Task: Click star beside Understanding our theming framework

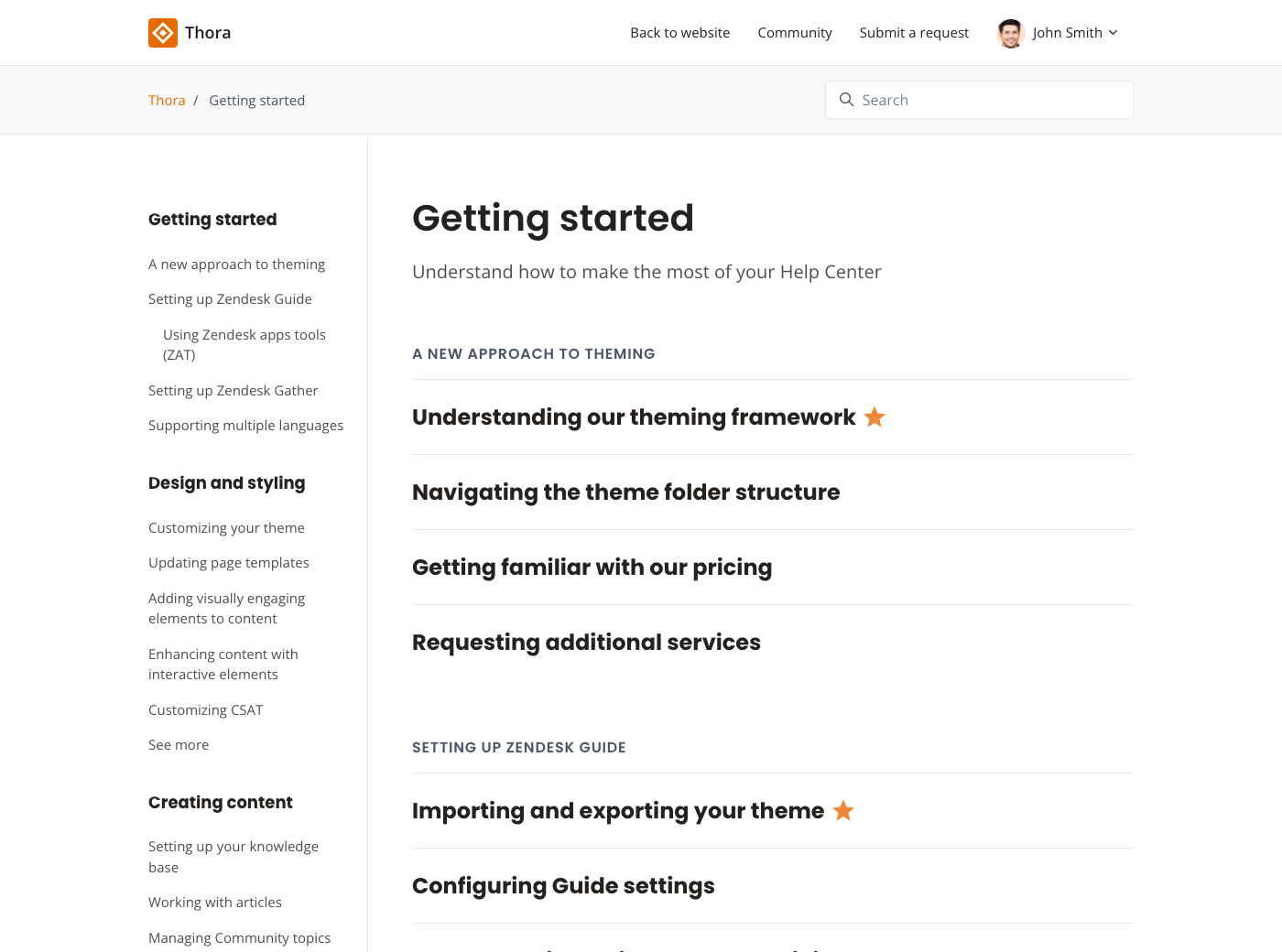Action: point(875,417)
